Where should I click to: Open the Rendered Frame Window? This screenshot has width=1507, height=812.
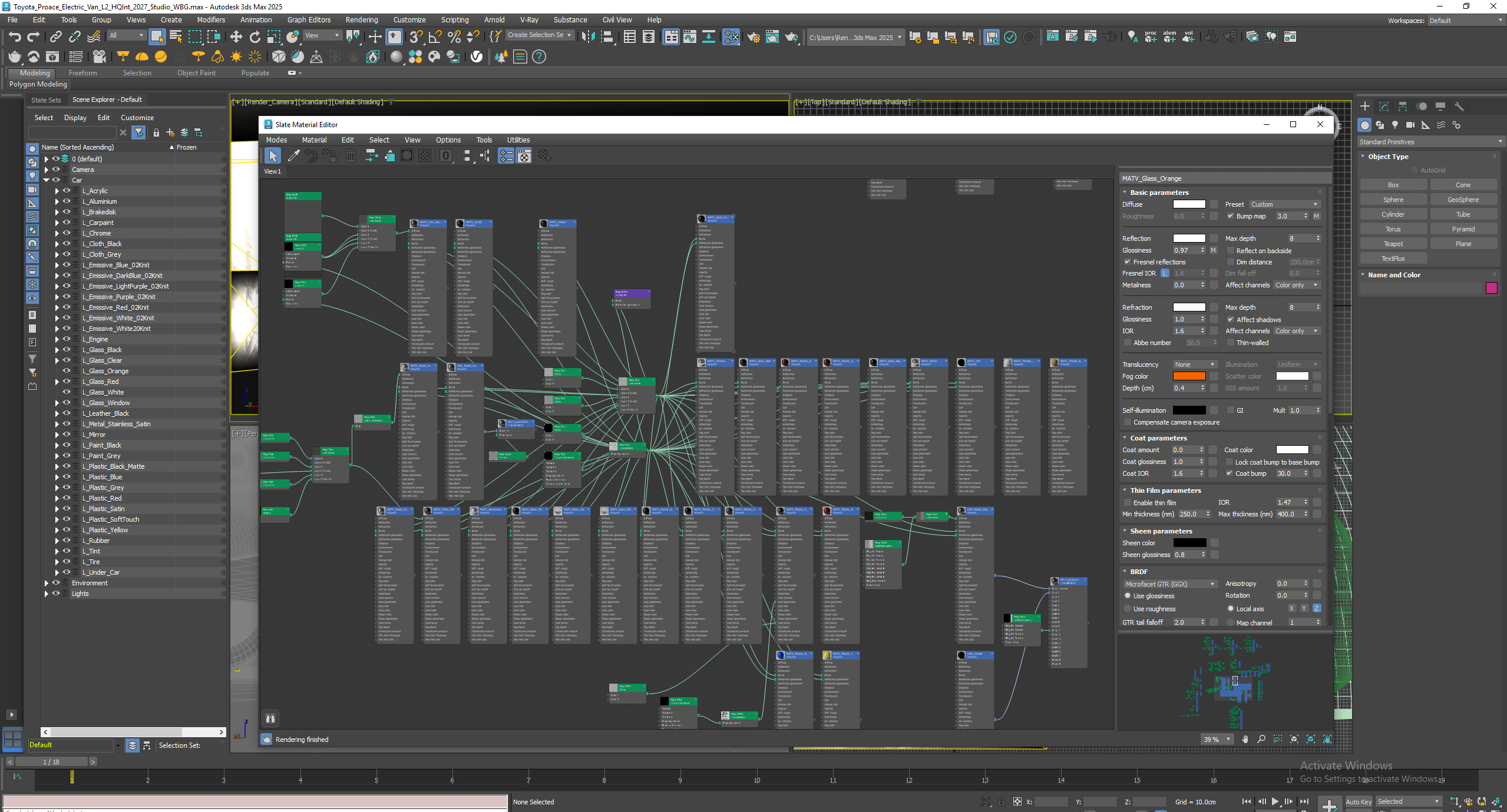(x=772, y=37)
